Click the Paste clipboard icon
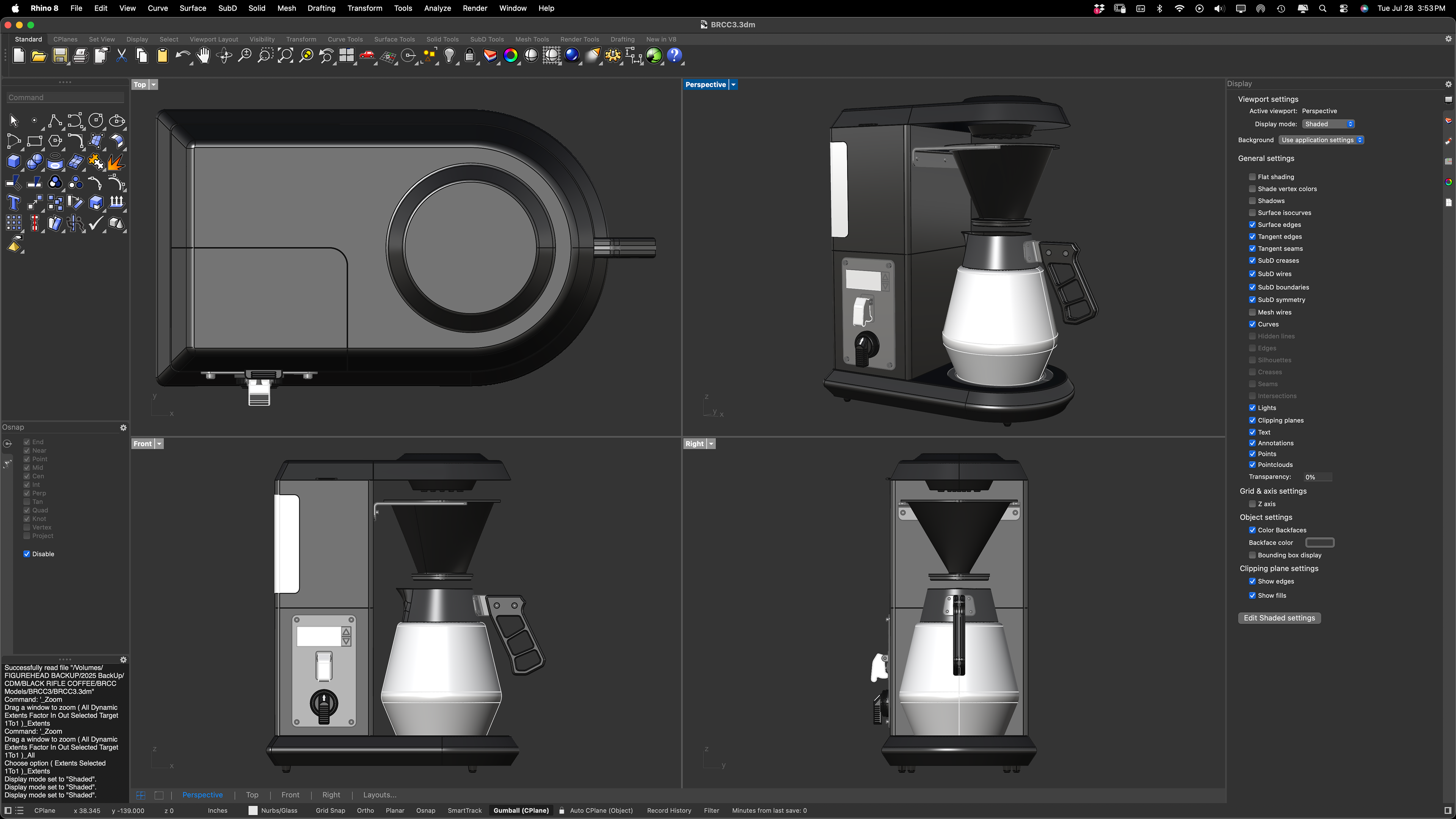Screen dimensions: 1456x819 (x=162, y=55)
